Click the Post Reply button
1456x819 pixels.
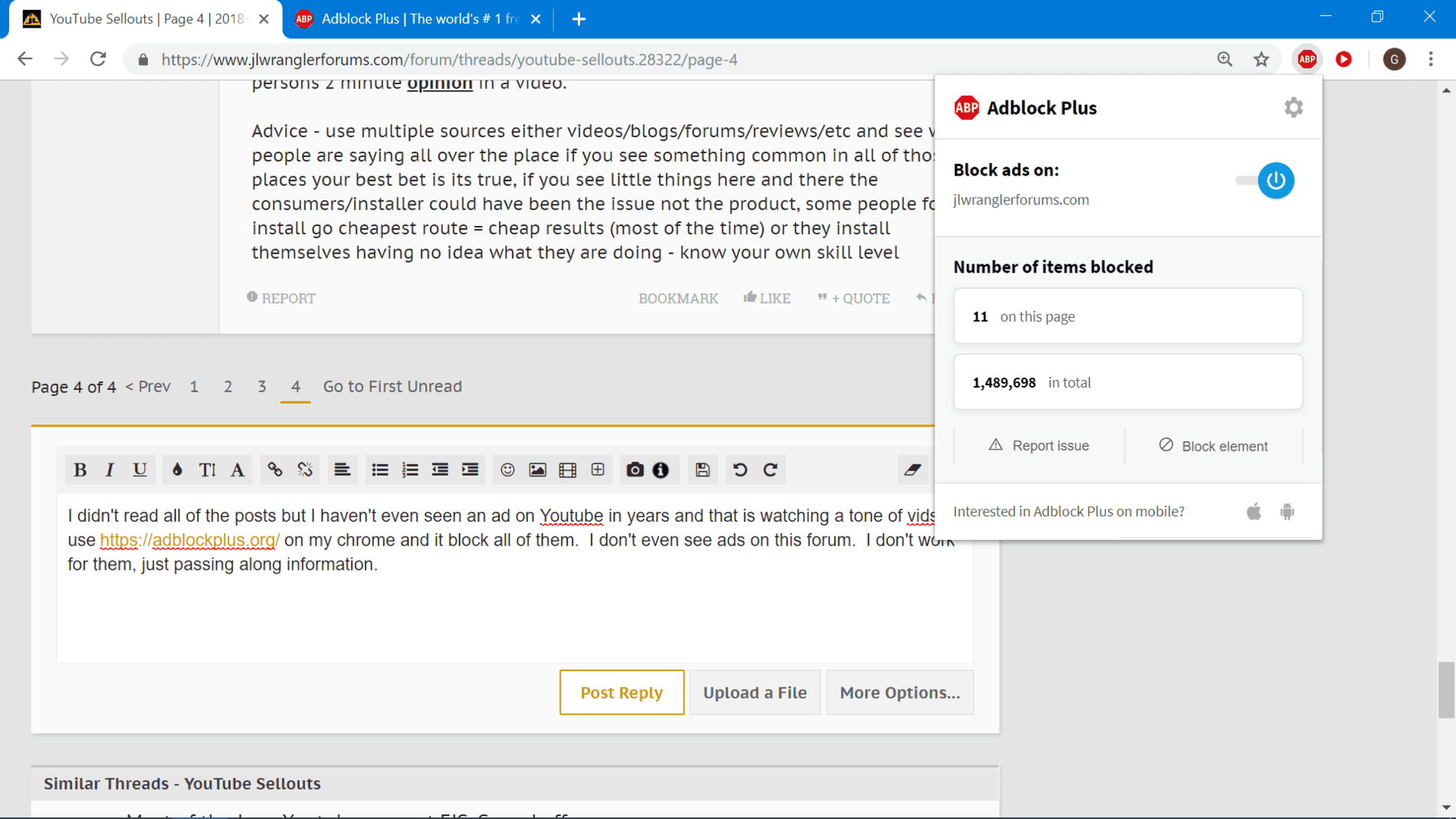point(621,693)
